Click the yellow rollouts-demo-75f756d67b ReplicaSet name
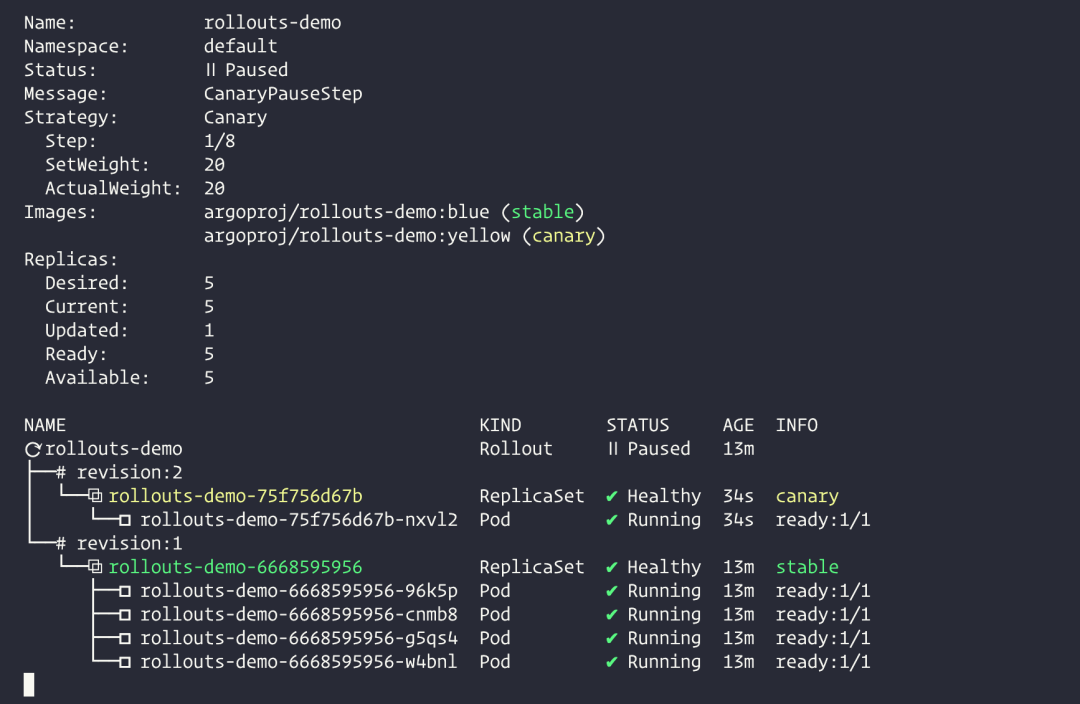 click(x=235, y=496)
